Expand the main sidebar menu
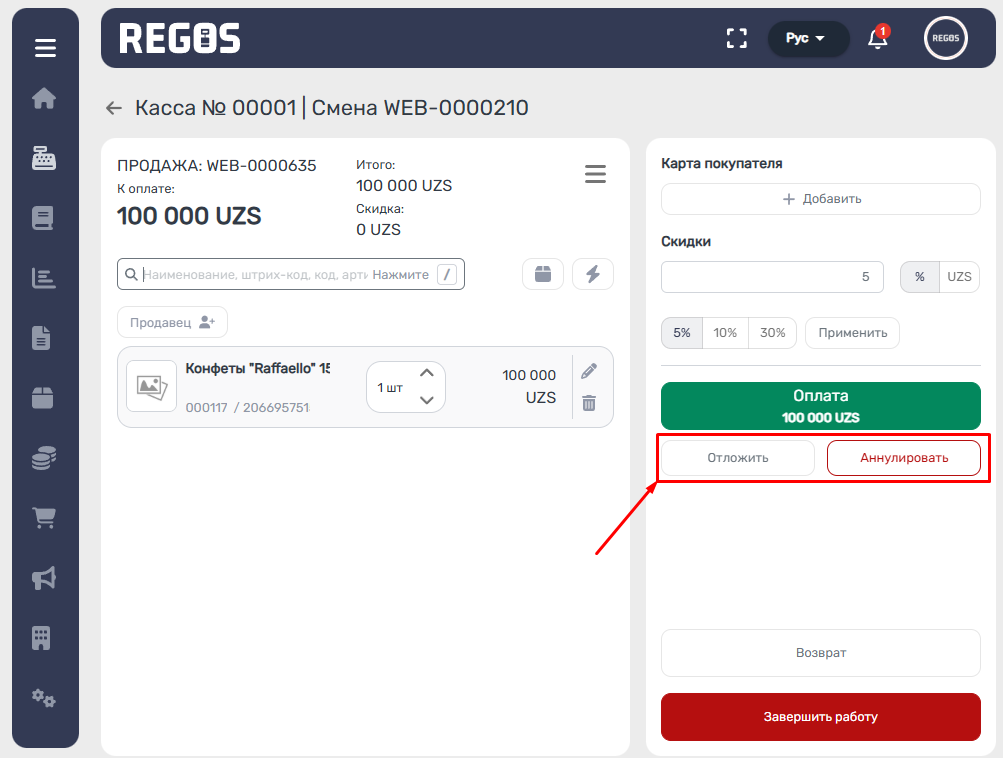This screenshot has height=758, width=1003. pos(44,47)
